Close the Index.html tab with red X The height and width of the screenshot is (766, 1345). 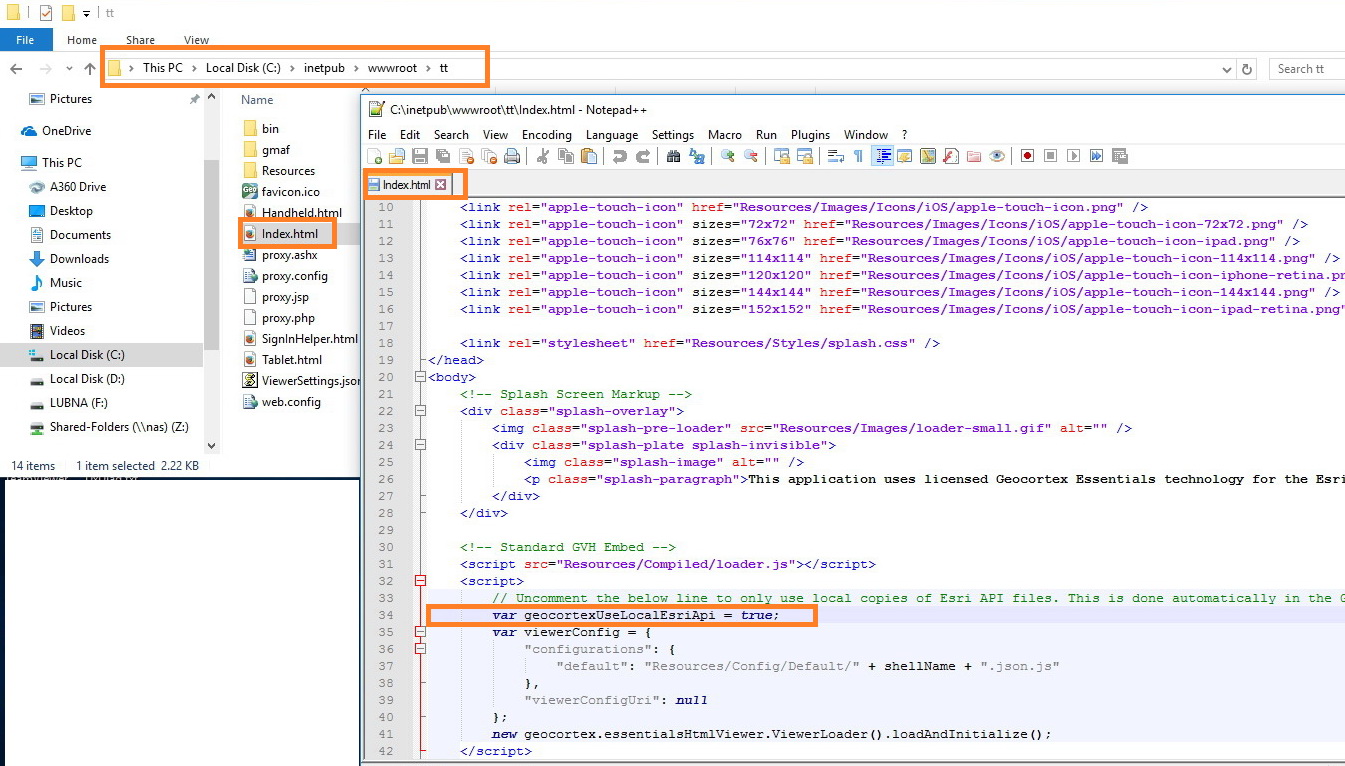440,185
